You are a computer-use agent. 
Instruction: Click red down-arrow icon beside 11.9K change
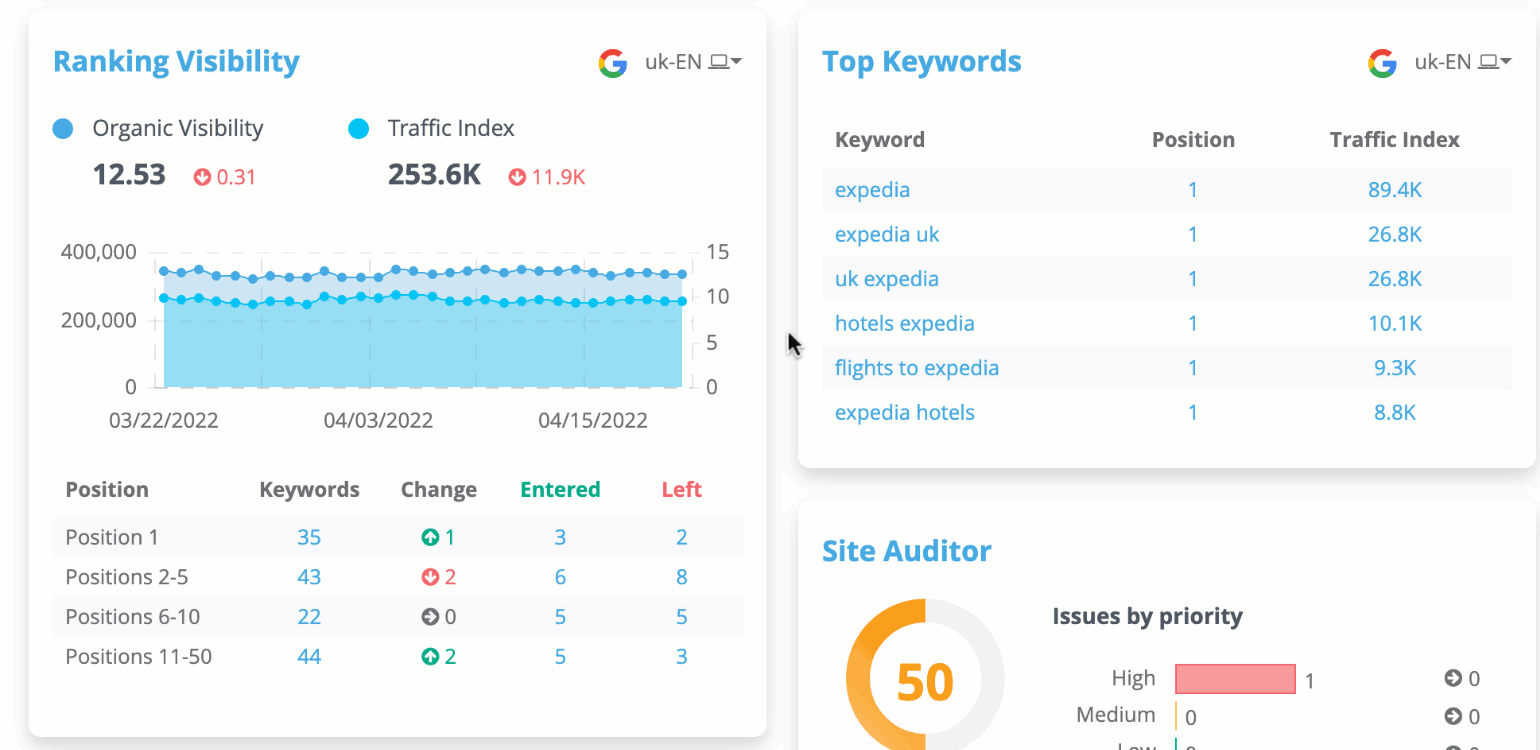(x=517, y=177)
